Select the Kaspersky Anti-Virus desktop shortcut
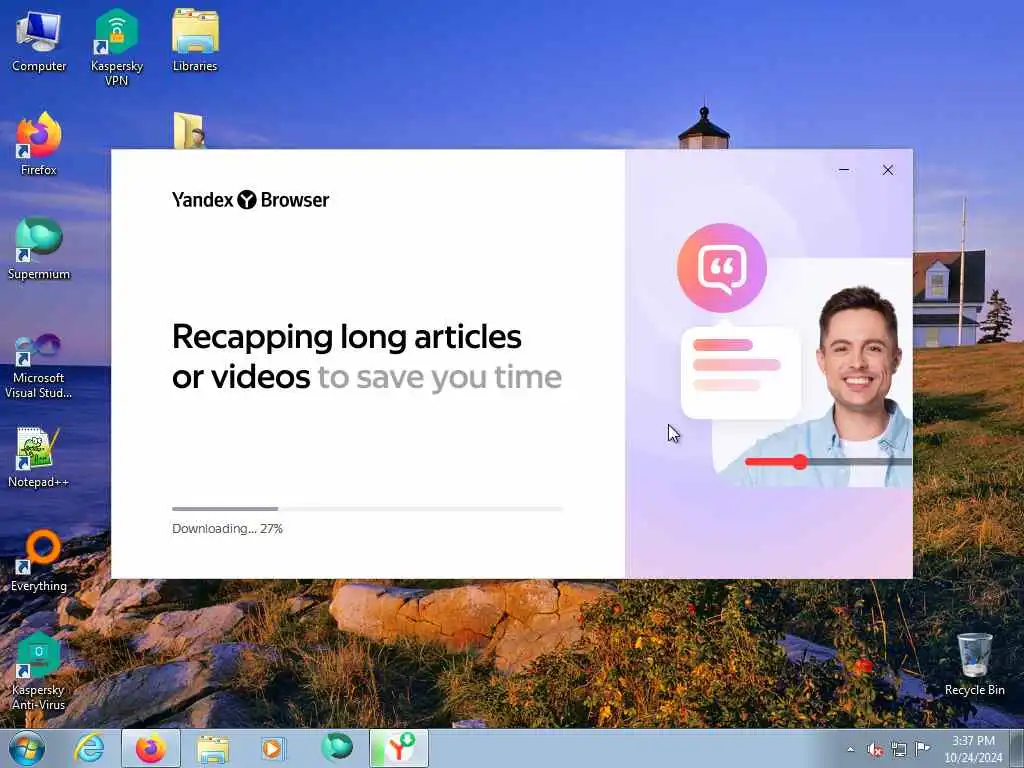This screenshot has width=1024, height=768. point(39,671)
